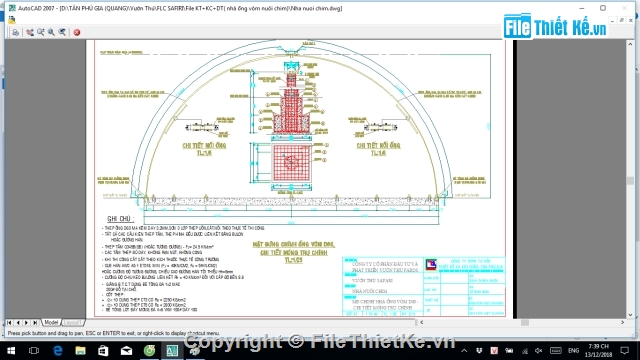This screenshot has height=360, width=640.
Task: Click the muted volume tray icon
Action: click(539, 351)
